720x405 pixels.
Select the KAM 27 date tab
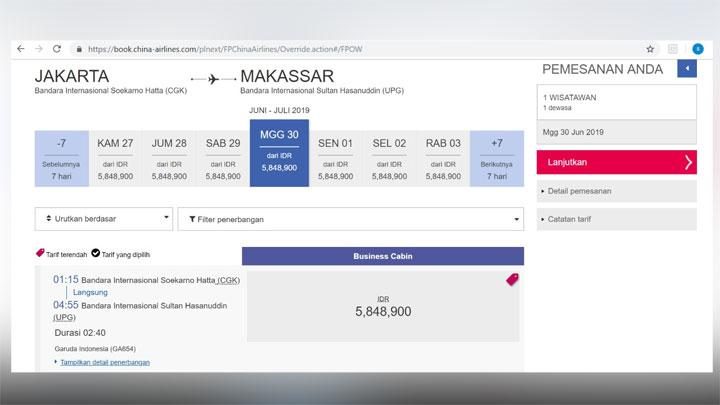click(x=115, y=158)
